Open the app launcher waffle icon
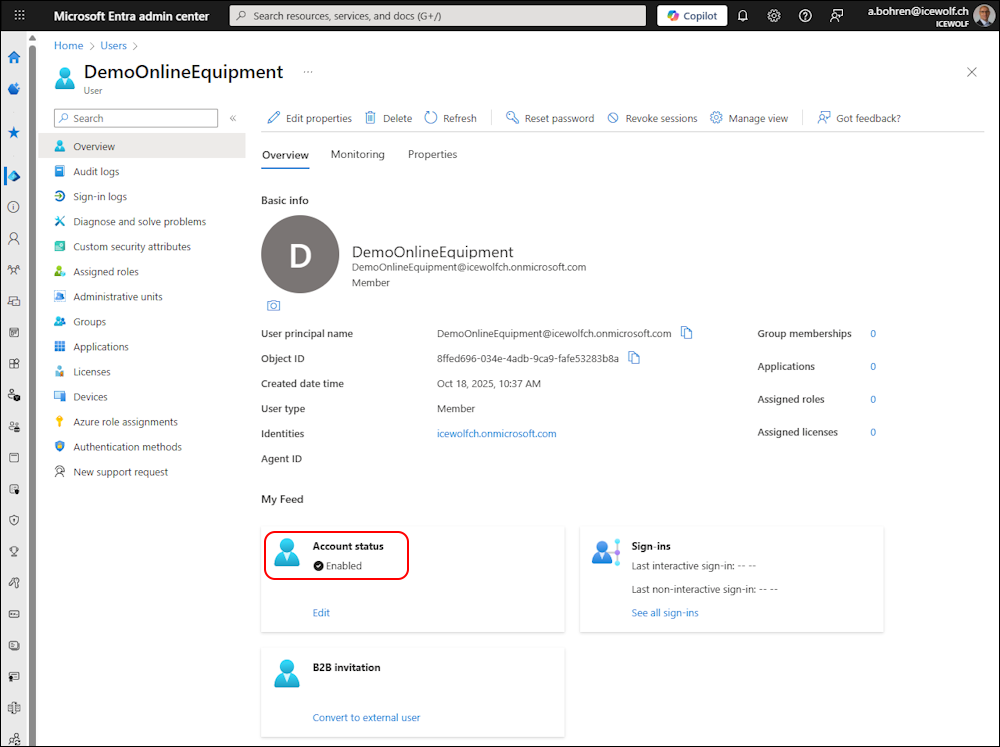The height and width of the screenshot is (747, 1000). (18, 16)
